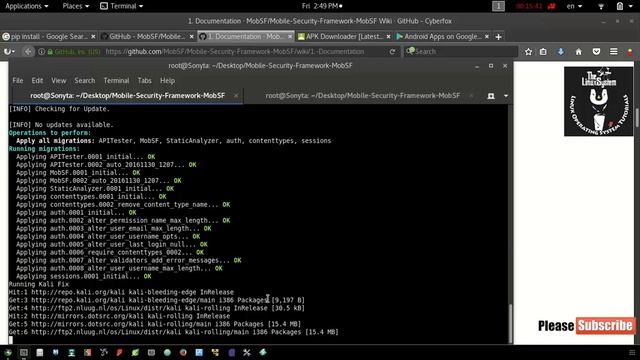Click the 'Operations to perform:' text
The image size is (640, 360).
coord(50,133)
